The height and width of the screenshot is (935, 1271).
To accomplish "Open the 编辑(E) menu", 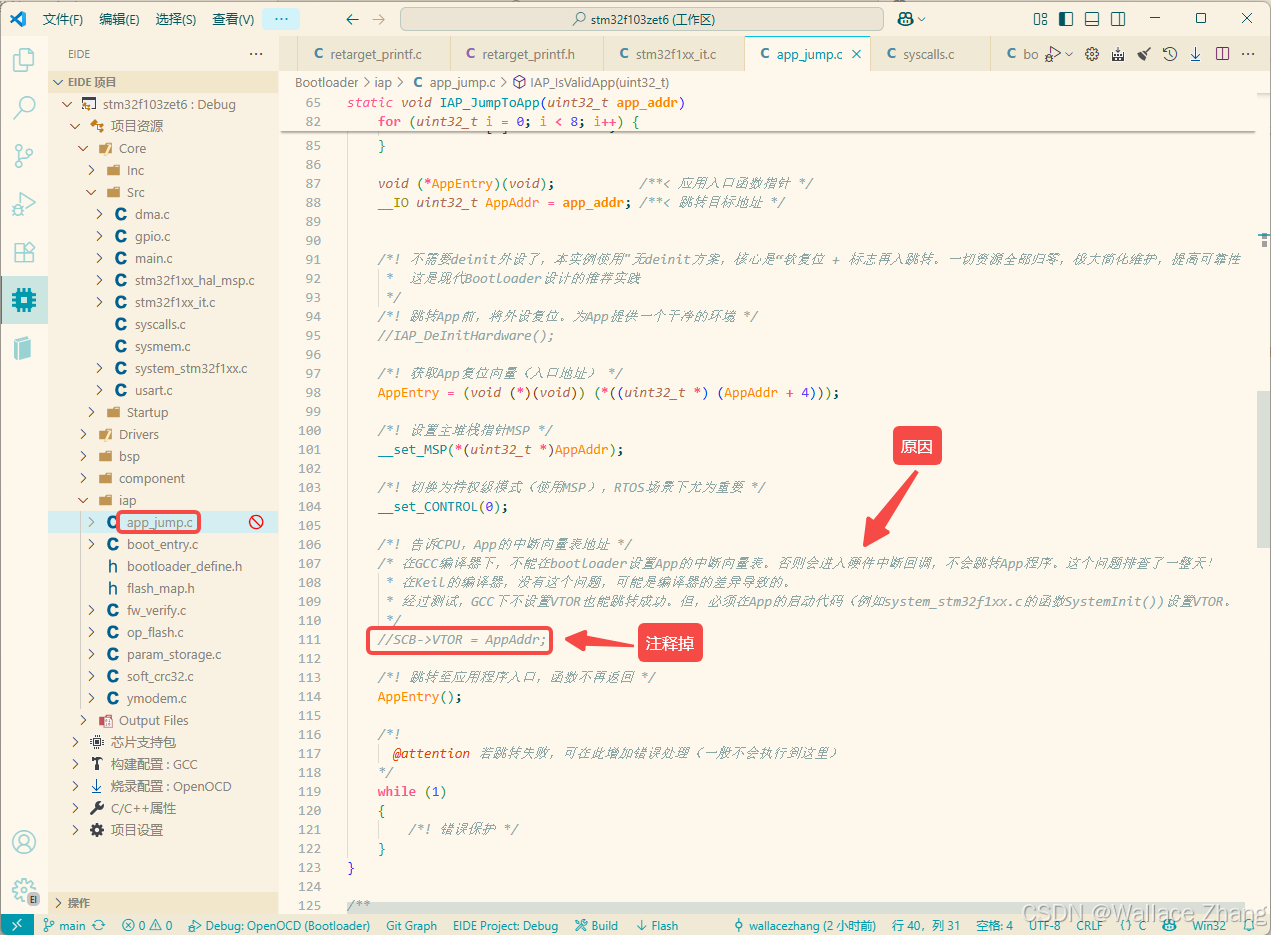I will point(120,19).
